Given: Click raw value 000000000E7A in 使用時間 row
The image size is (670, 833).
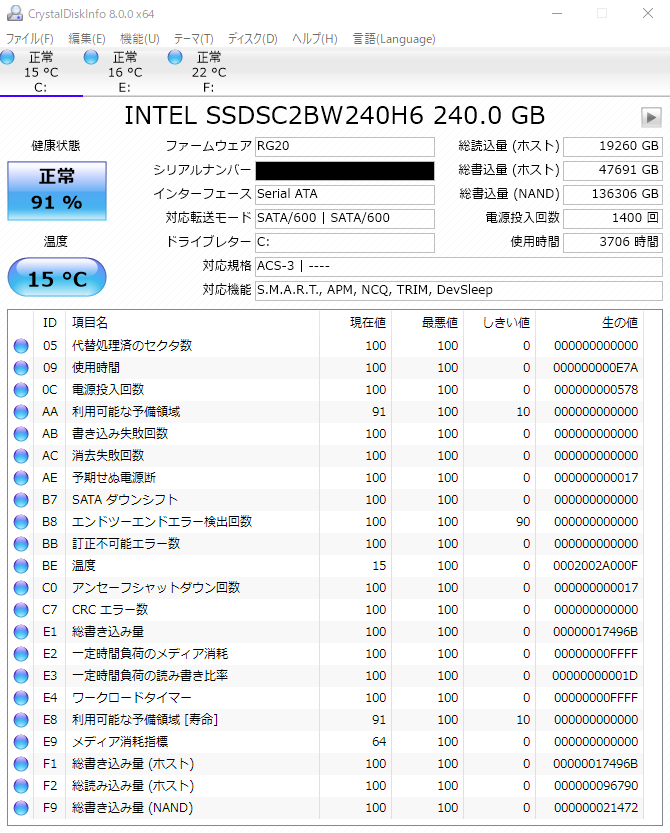Looking at the screenshot, I should 595,368.
